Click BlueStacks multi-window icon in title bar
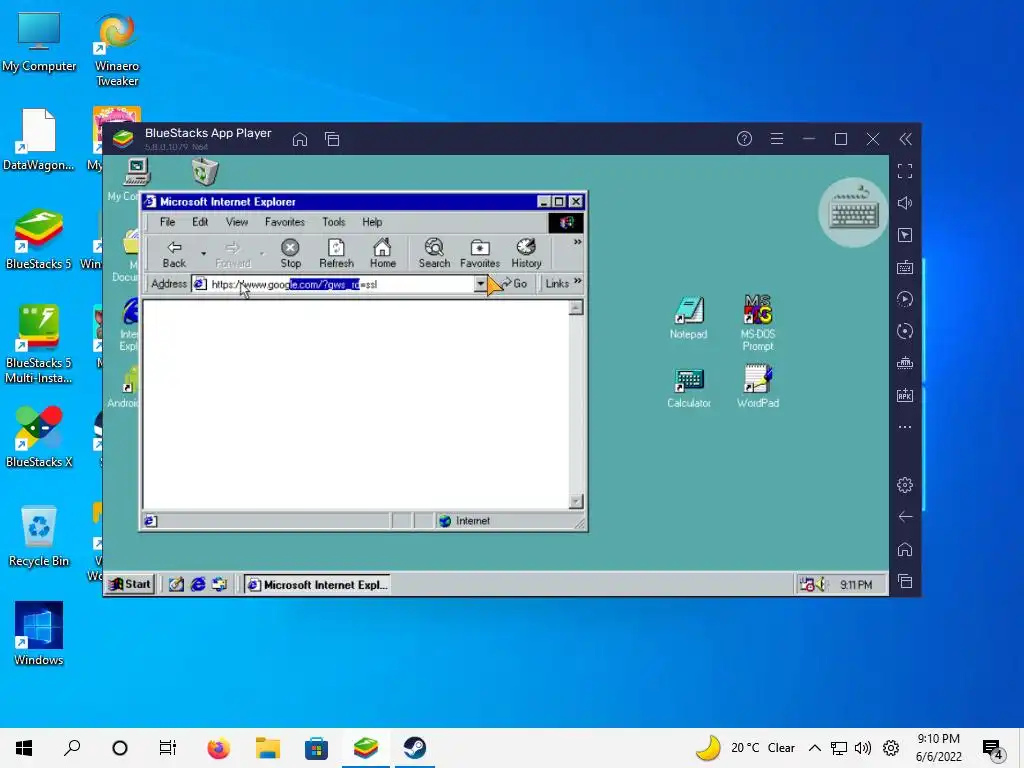Screen dimensions: 1024x768 pyautogui.click(x=332, y=139)
